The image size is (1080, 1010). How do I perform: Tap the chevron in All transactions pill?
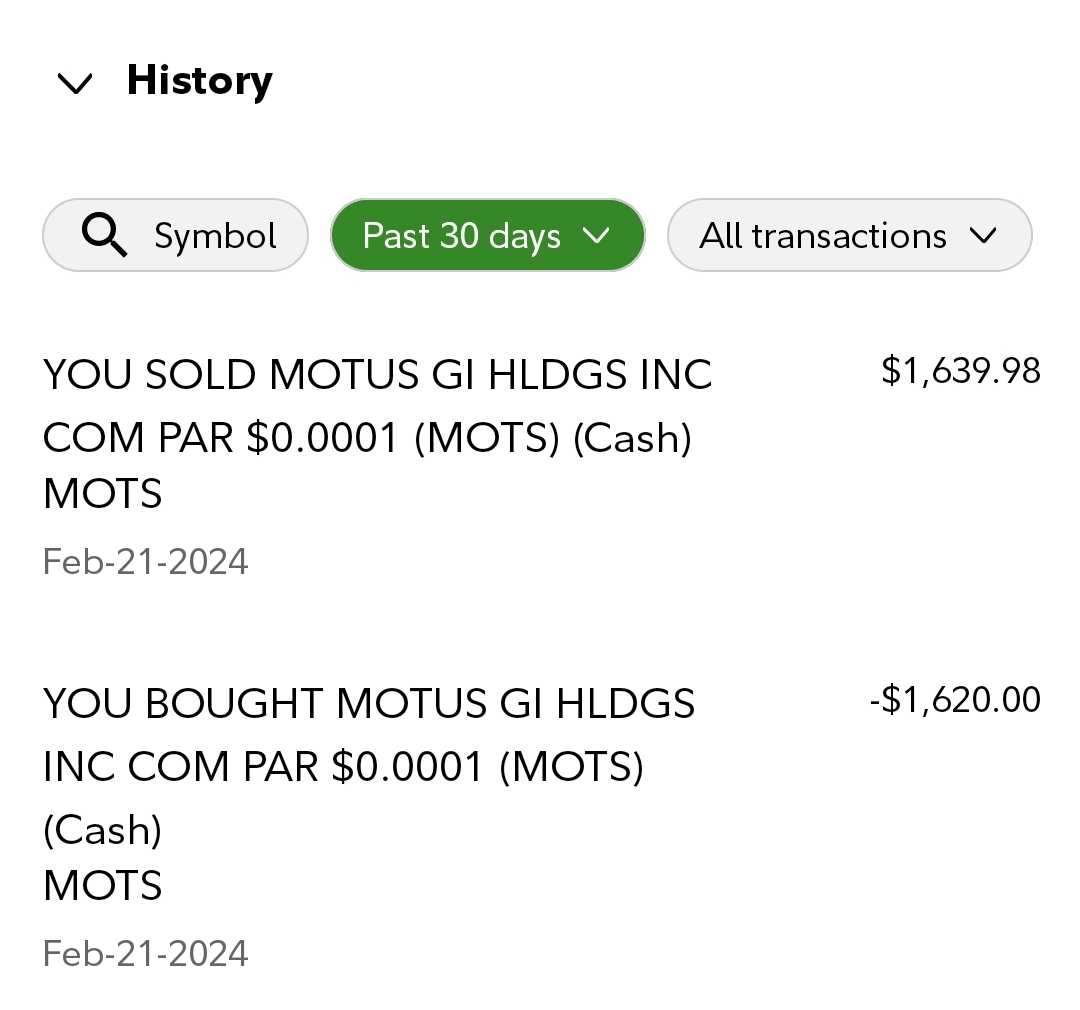pyautogui.click(x=983, y=236)
